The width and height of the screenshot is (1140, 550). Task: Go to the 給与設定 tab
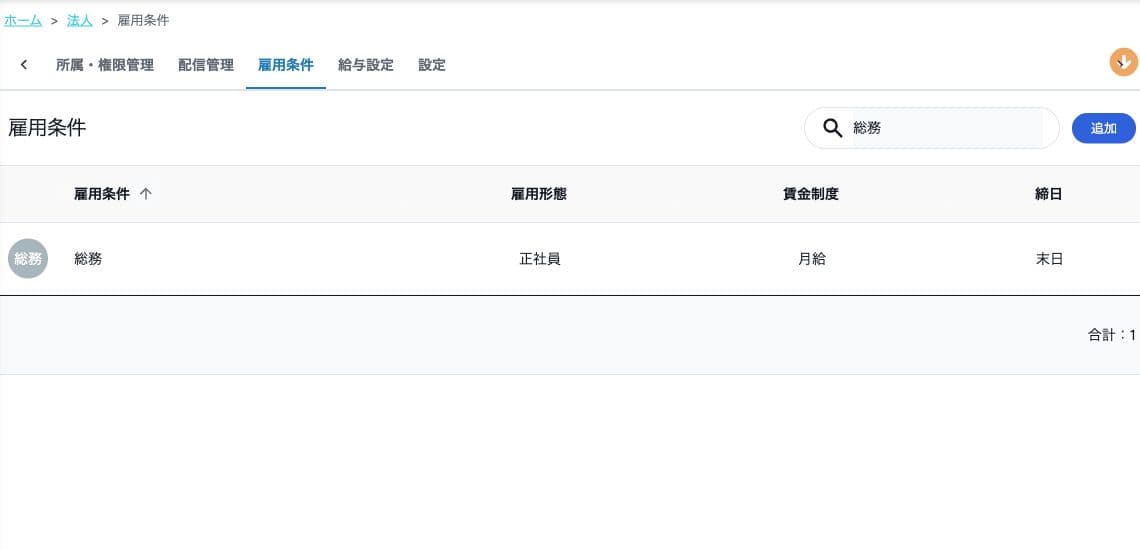pos(366,65)
